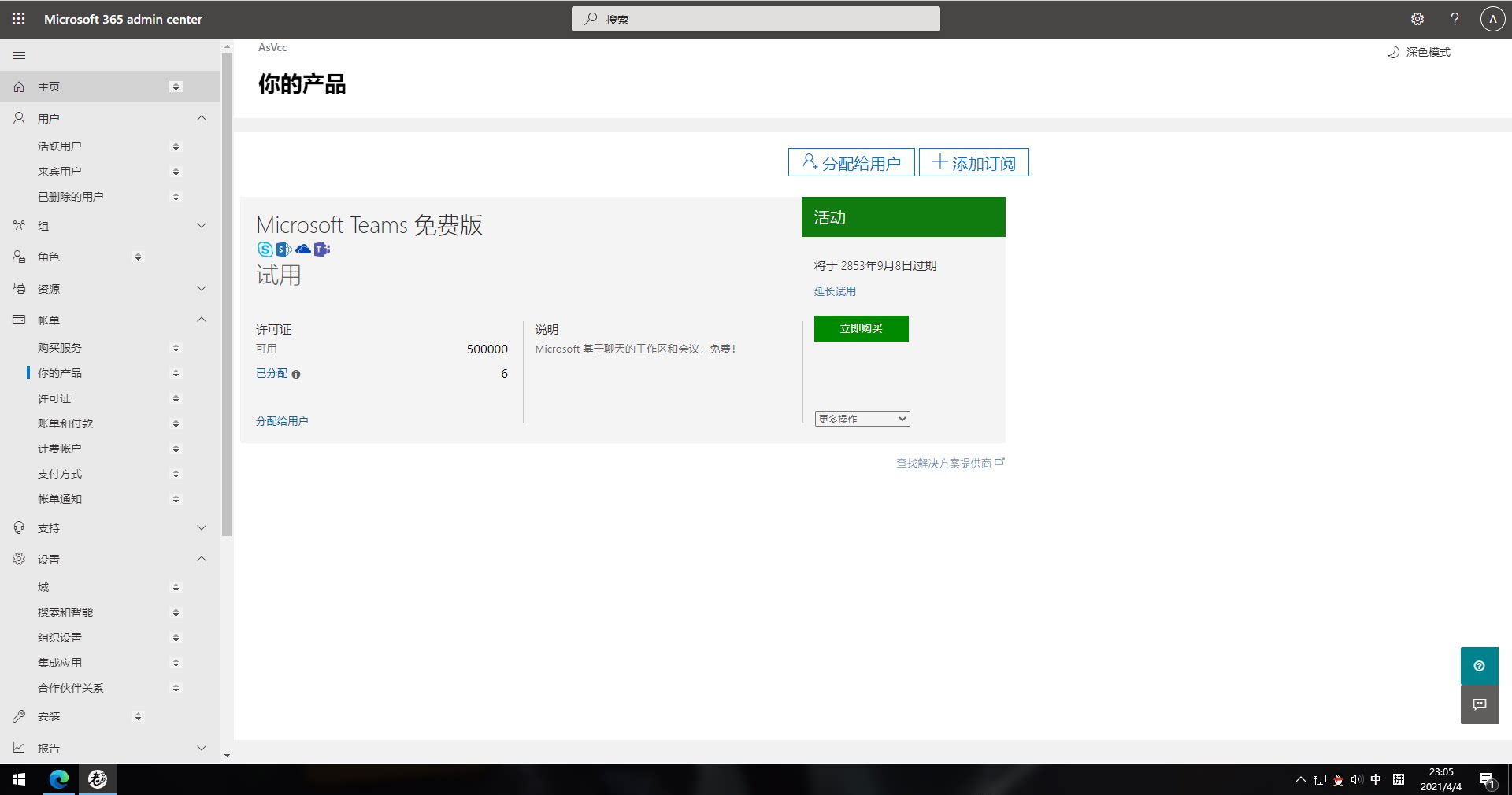
Task: Open 已删除的用户 in navigation
Action: point(71,197)
